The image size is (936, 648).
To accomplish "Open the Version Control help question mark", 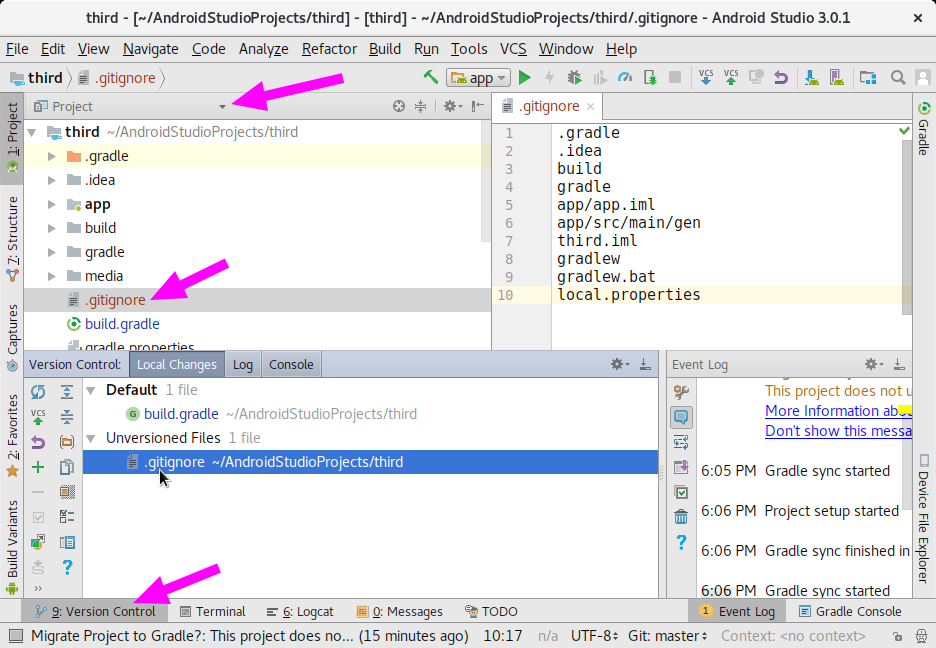I will click(x=67, y=567).
